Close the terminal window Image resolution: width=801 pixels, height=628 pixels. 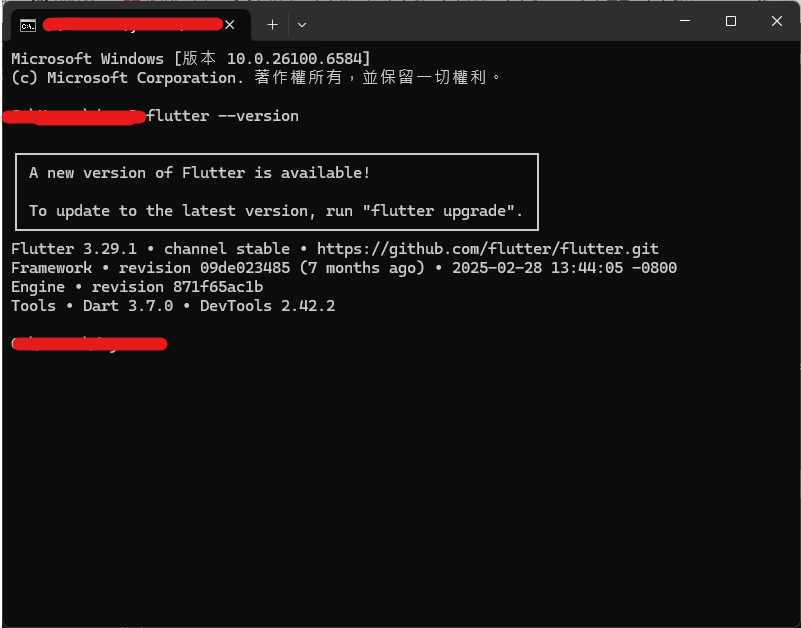777,21
